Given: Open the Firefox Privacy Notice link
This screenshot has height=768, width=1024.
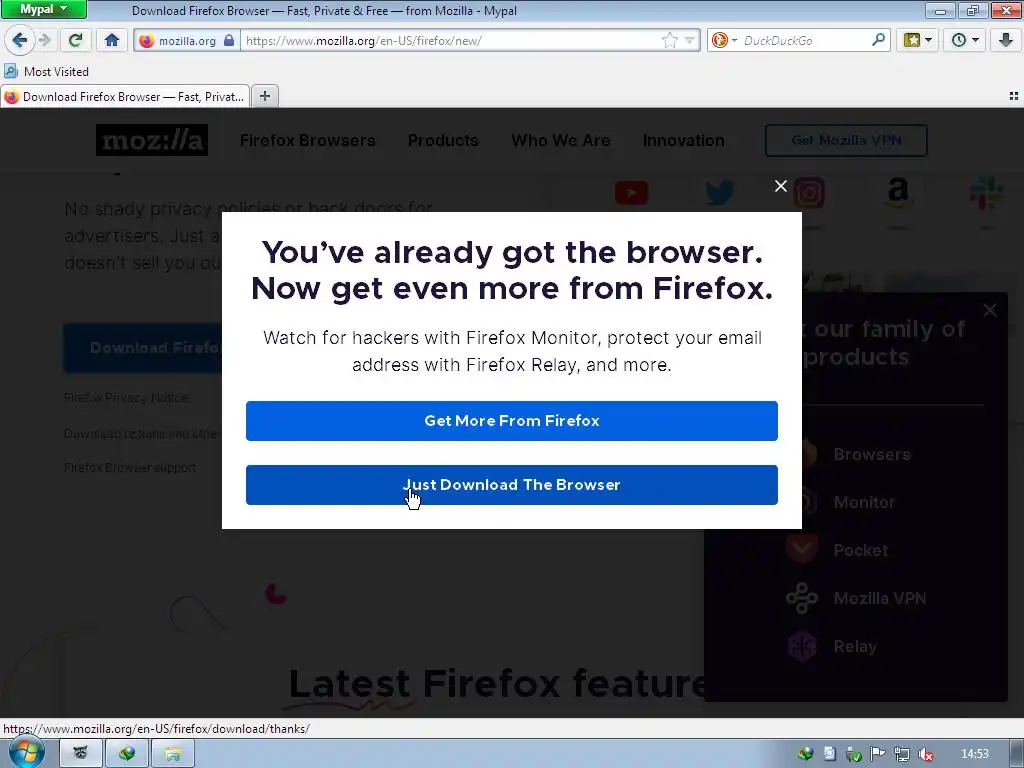Looking at the screenshot, I should pyautogui.click(x=126, y=397).
